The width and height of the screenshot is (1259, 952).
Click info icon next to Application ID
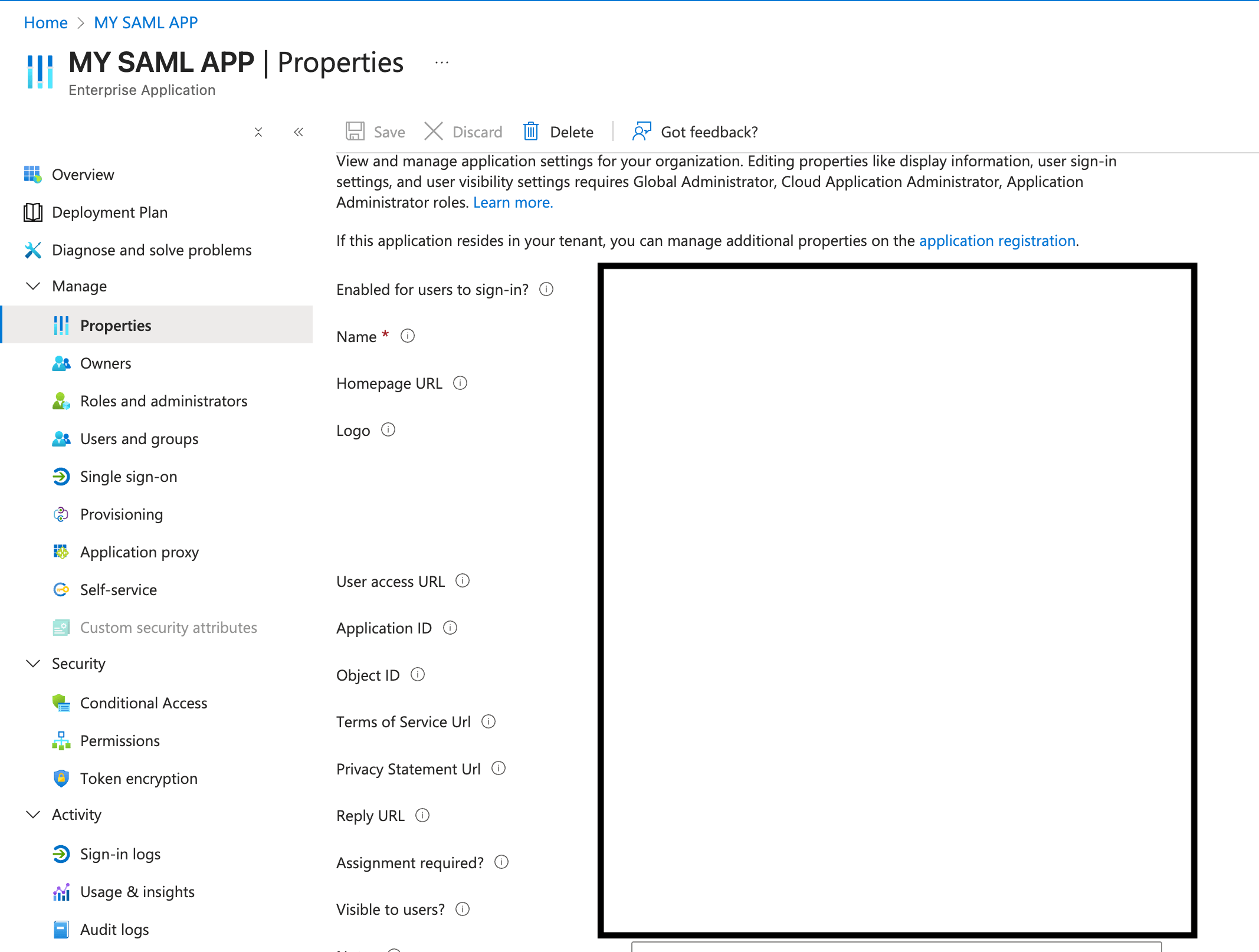(x=450, y=628)
